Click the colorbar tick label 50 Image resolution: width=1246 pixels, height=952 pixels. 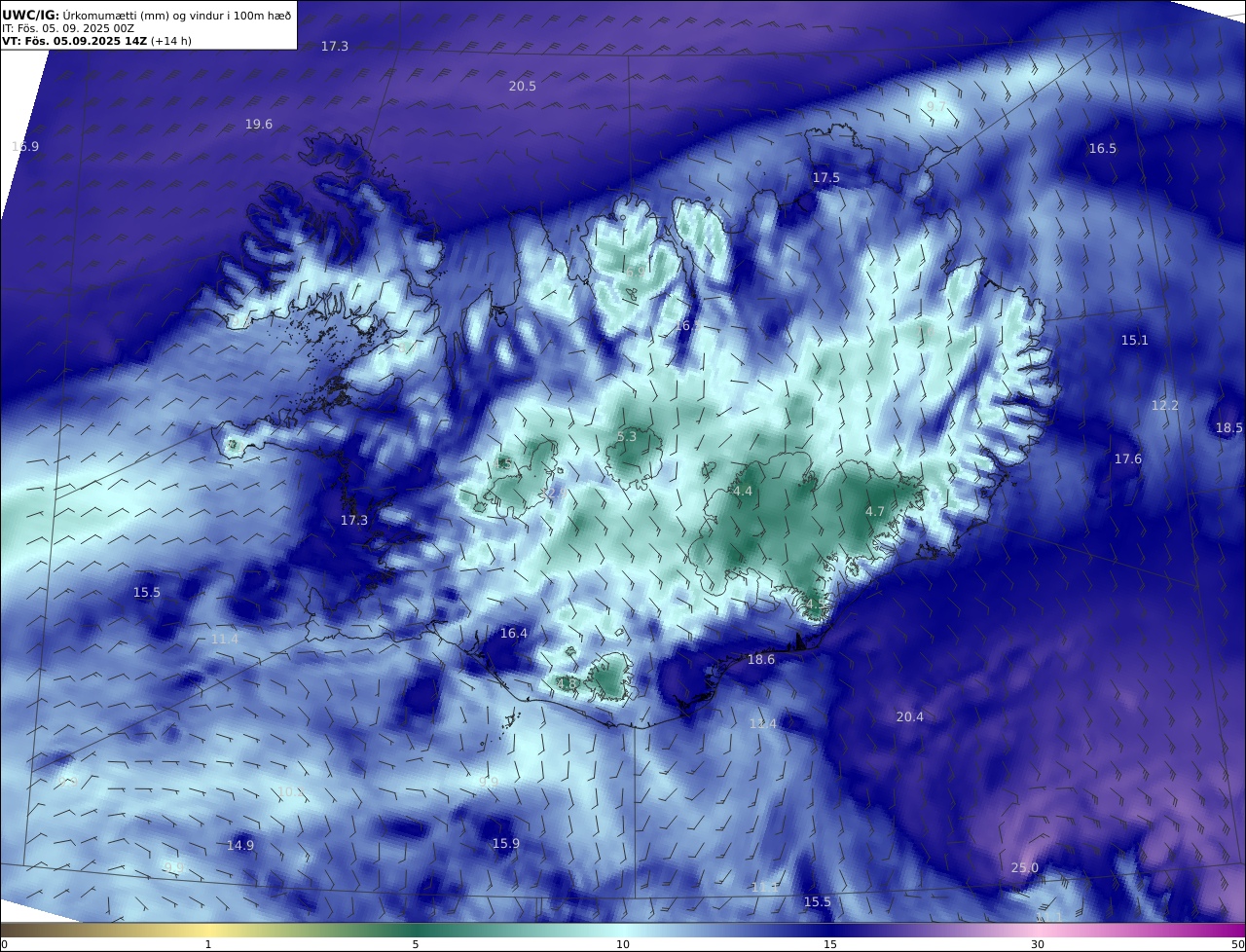point(1238,944)
